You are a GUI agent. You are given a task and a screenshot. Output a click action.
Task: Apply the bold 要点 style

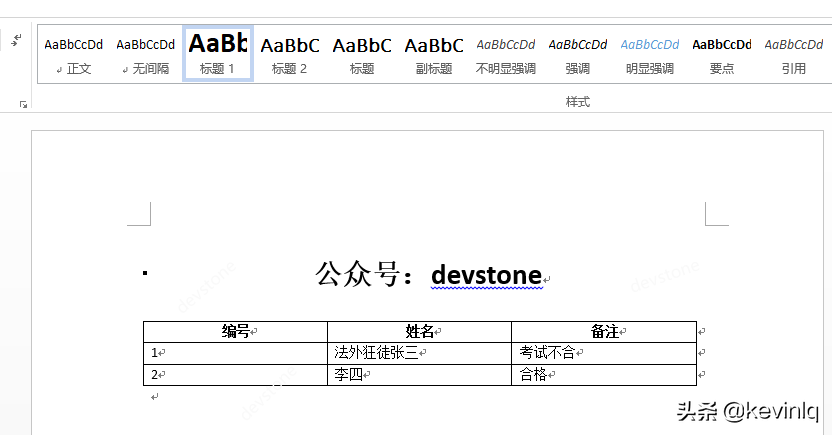click(722, 54)
